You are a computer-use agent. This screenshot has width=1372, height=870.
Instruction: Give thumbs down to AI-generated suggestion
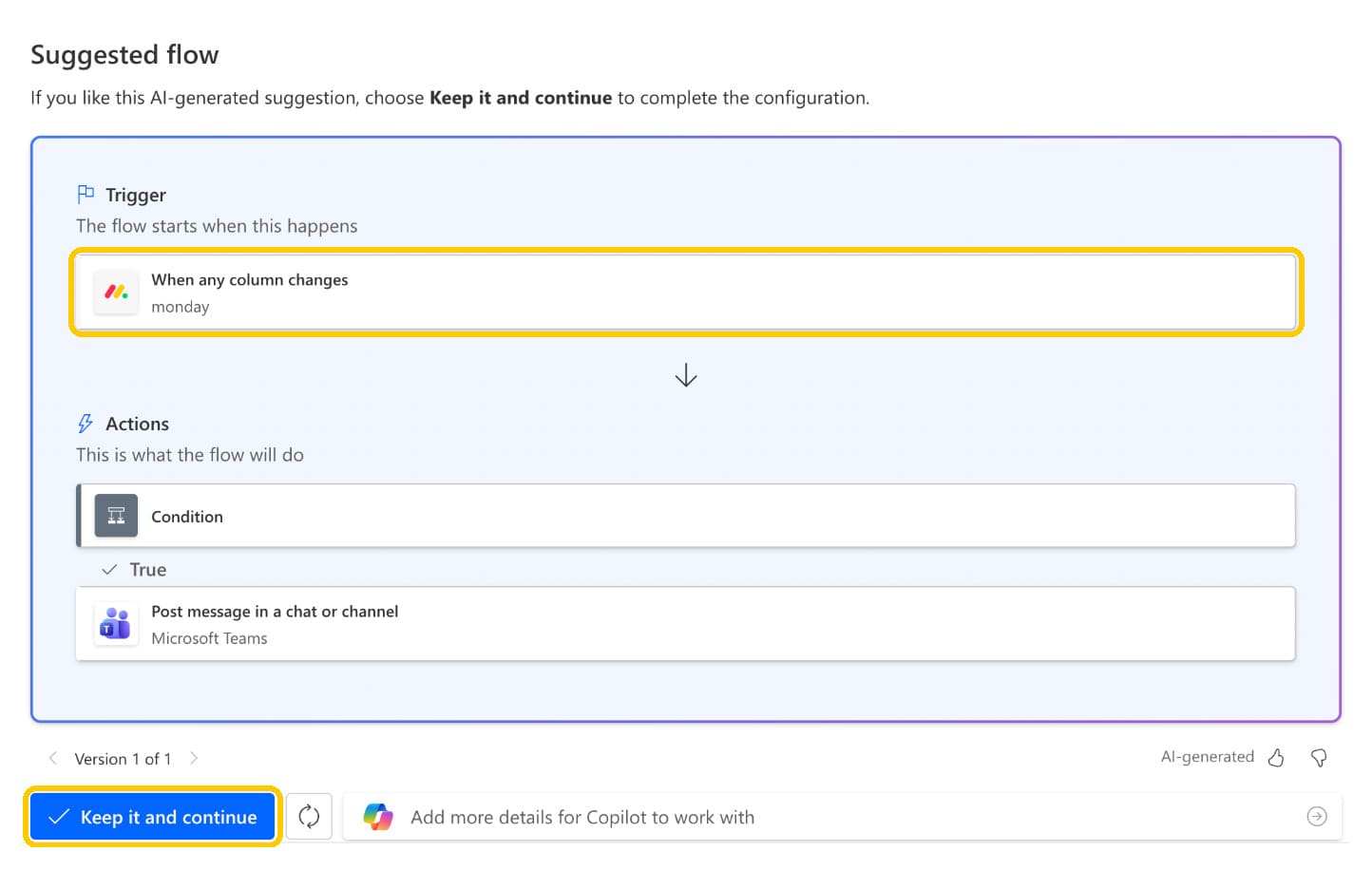1319,758
